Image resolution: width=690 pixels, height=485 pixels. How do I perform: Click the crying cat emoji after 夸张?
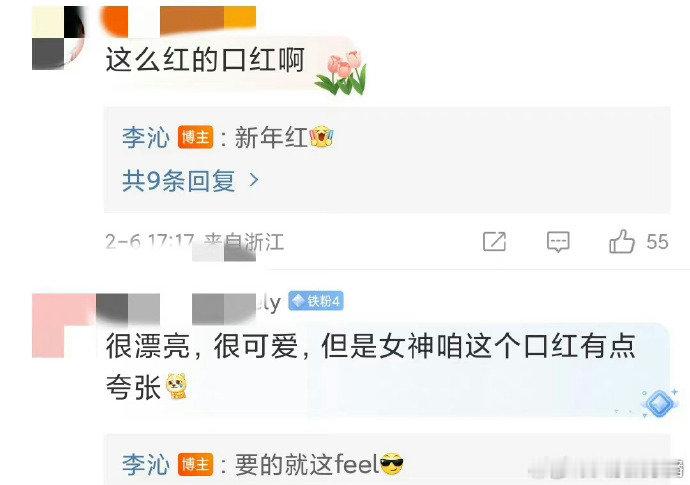pyautogui.click(x=177, y=386)
